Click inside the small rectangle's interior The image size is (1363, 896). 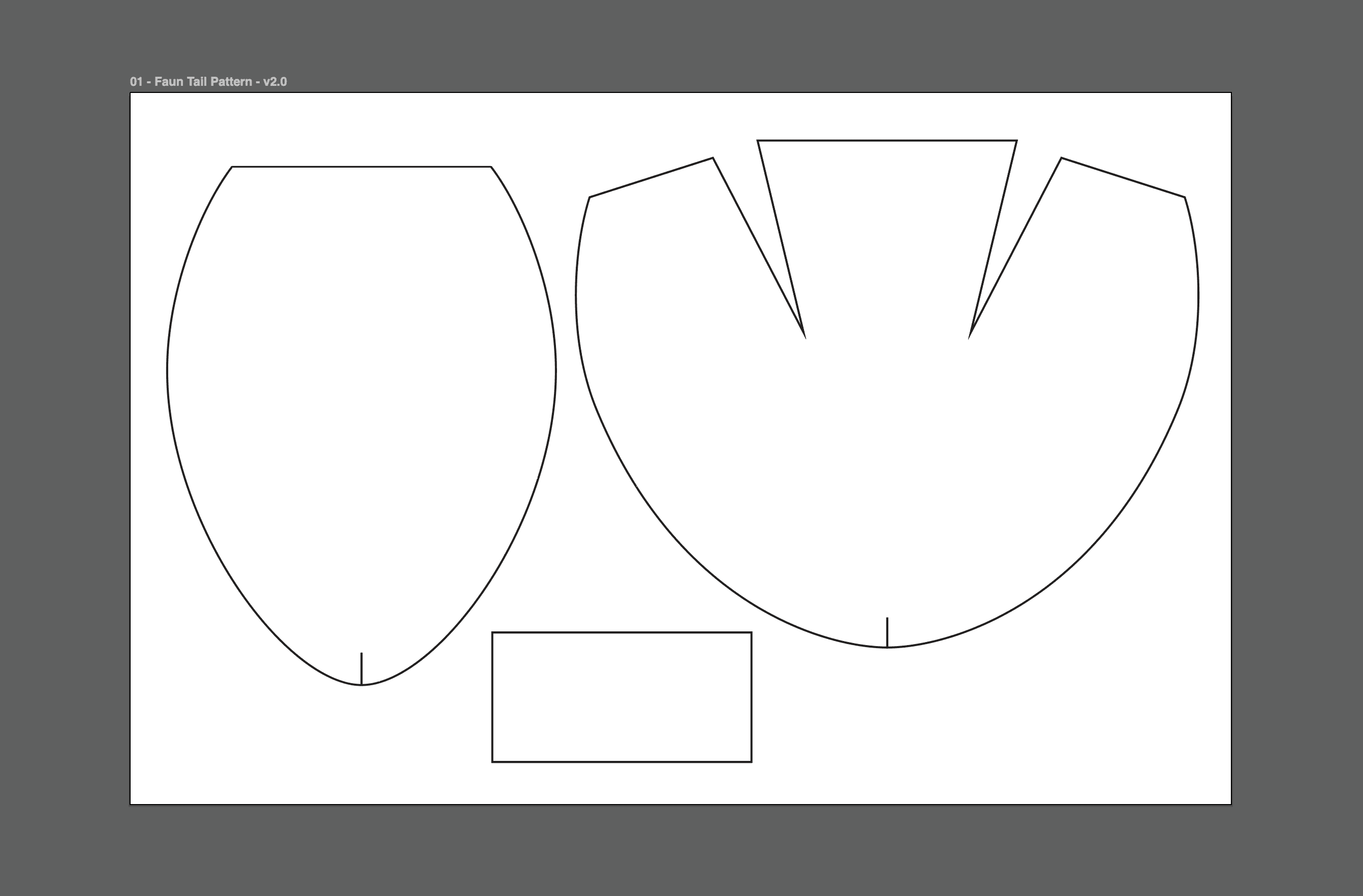coord(622,697)
